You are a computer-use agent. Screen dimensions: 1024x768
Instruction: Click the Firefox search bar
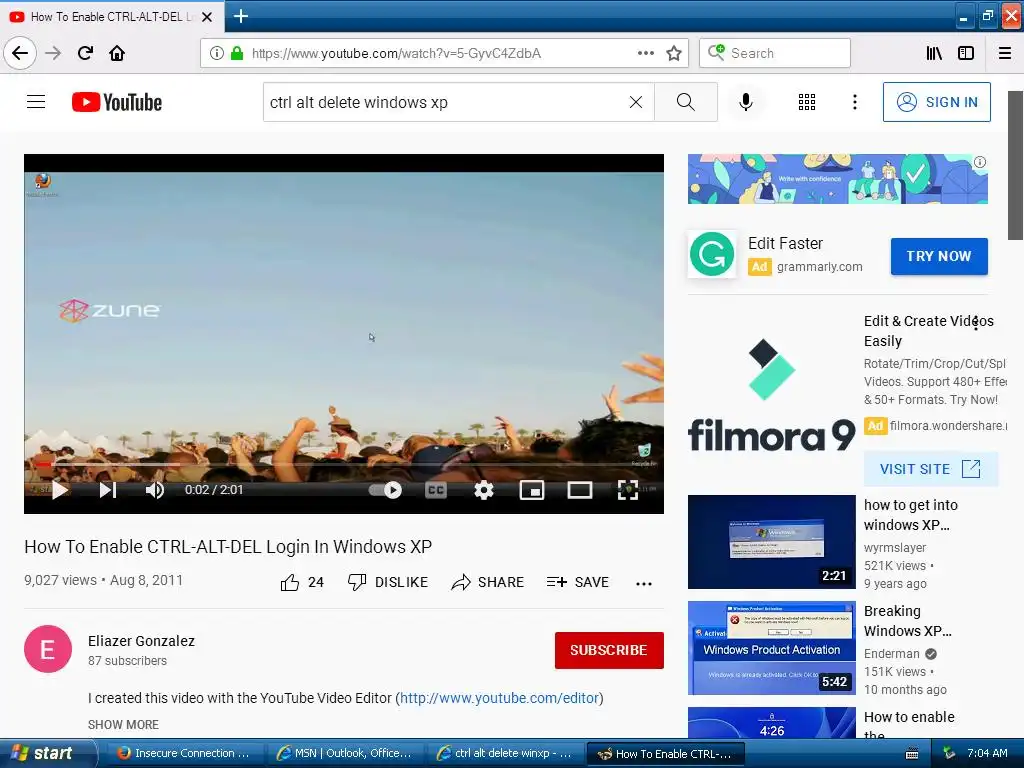[775, 53]
